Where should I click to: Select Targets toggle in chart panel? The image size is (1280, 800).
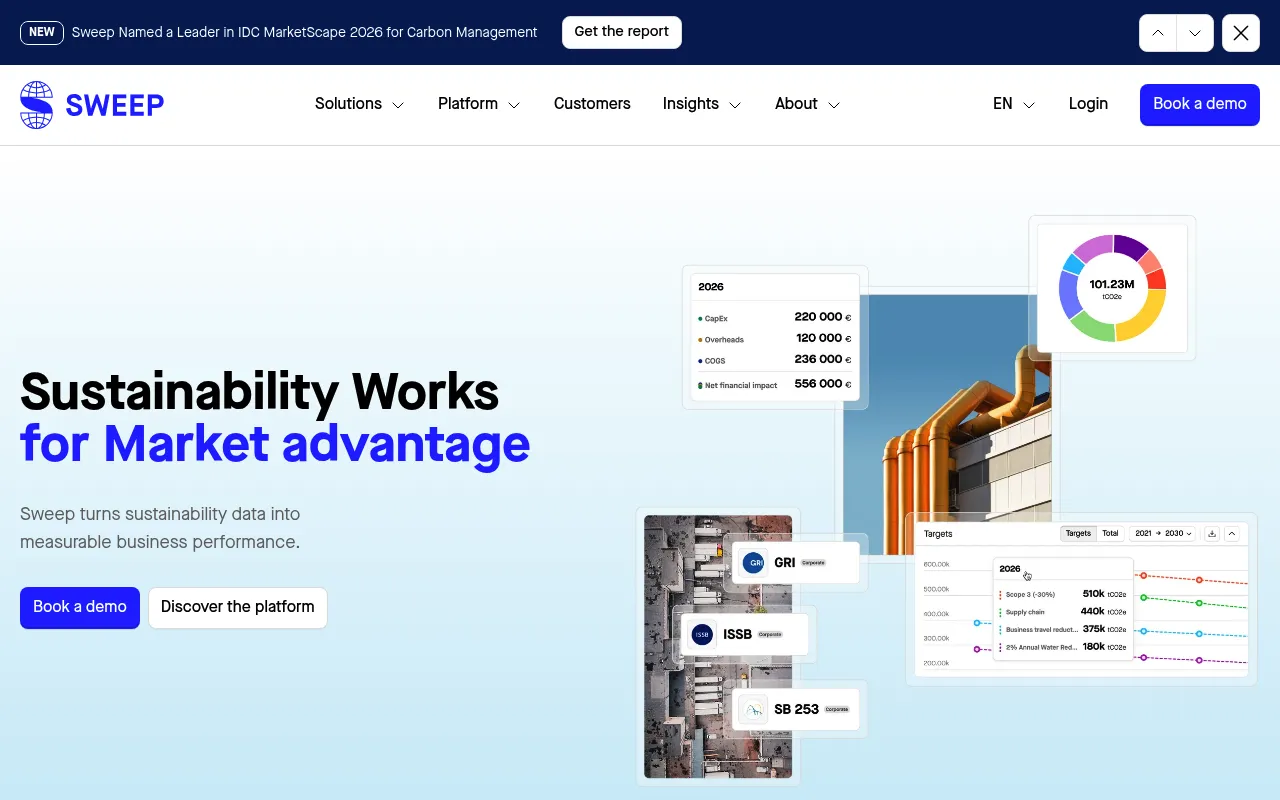click(1078, 534)
